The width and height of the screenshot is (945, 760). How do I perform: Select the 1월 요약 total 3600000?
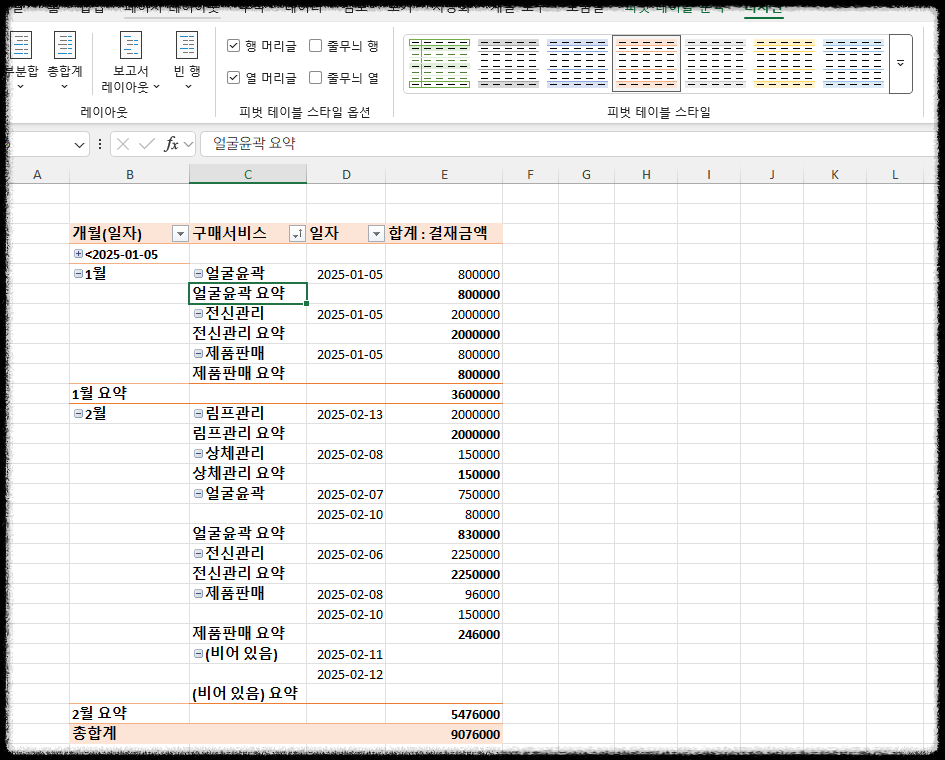click(444, 394)
